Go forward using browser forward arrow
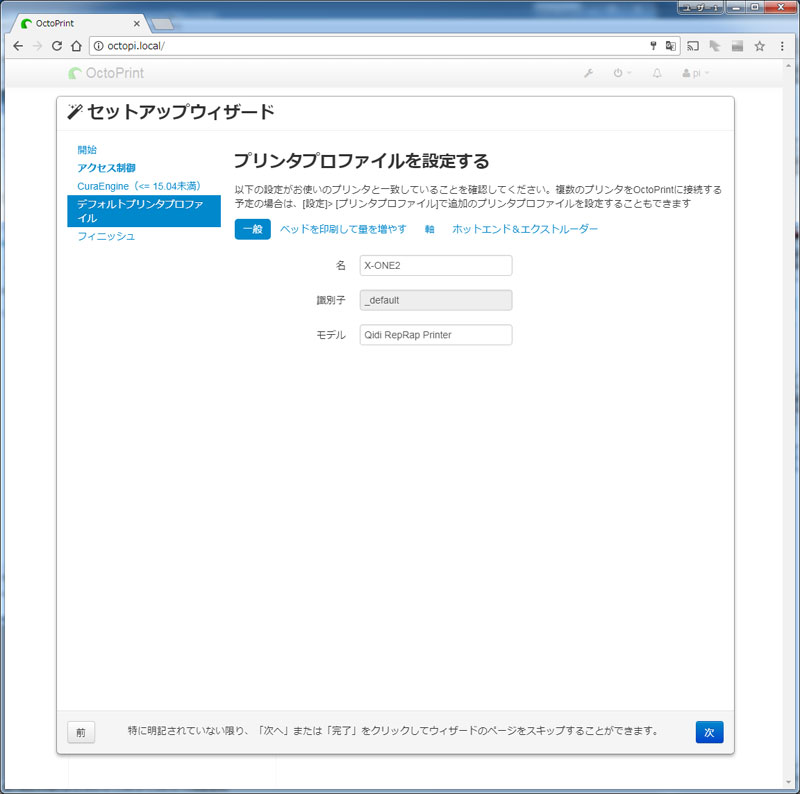 [37, 46]
